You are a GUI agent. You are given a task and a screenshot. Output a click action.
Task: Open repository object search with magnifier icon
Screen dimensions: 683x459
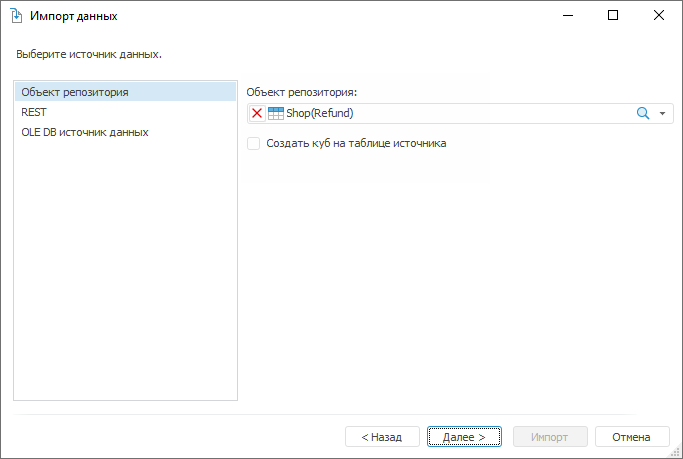643,114
